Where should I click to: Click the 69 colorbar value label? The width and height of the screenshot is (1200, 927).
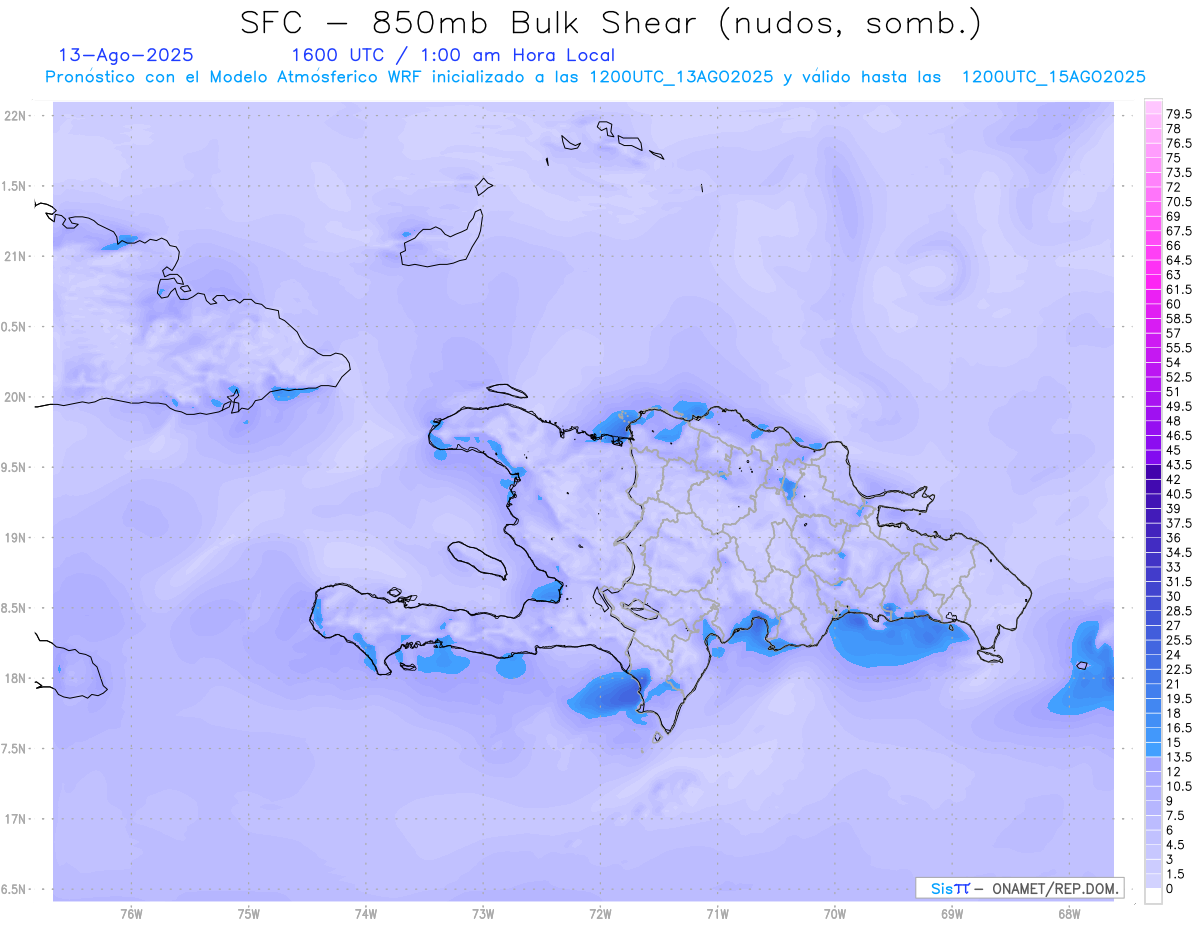tap(1174, 216)
